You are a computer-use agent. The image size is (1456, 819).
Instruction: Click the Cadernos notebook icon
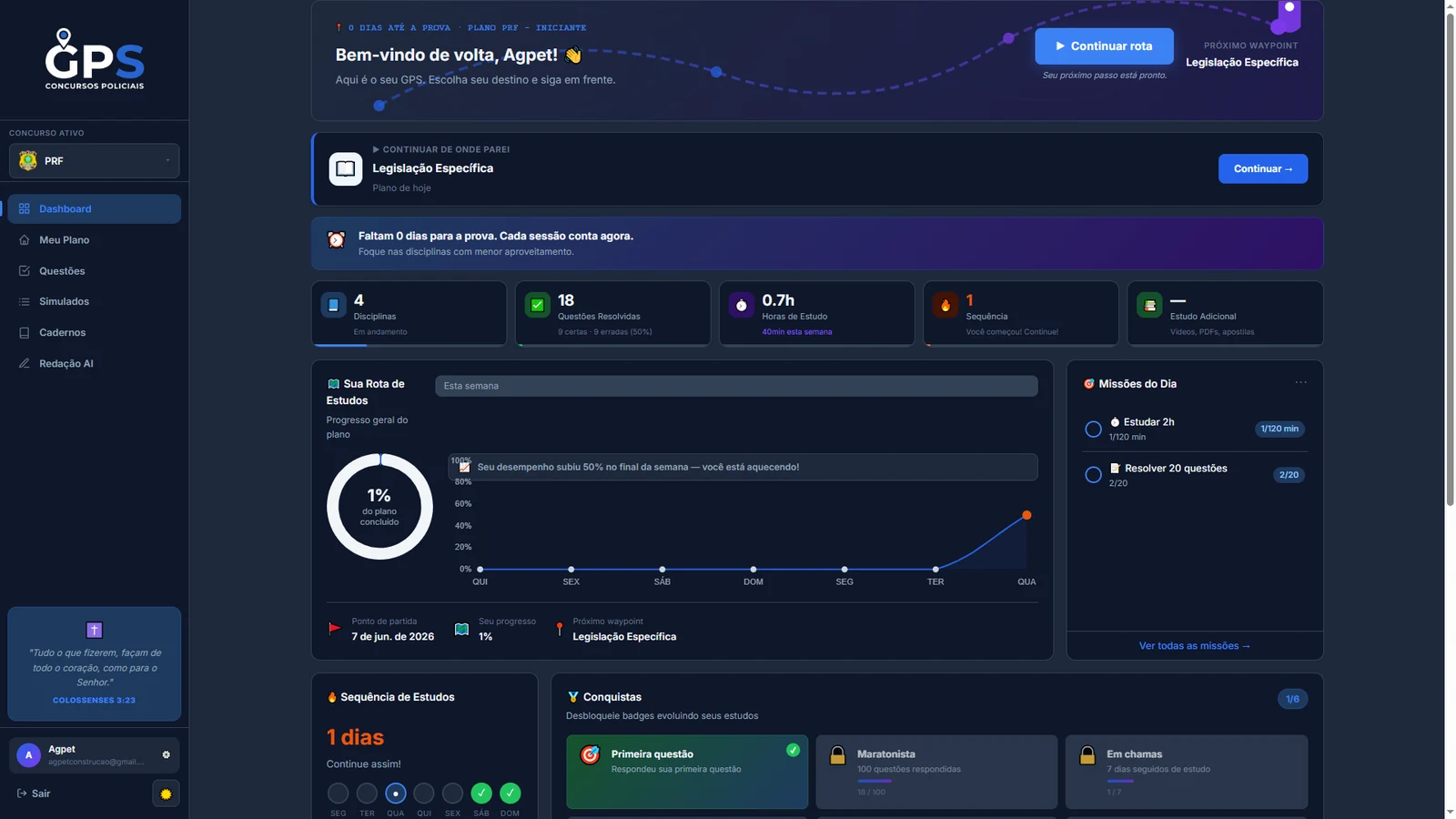pyautogui.click(x=25, y=332)
